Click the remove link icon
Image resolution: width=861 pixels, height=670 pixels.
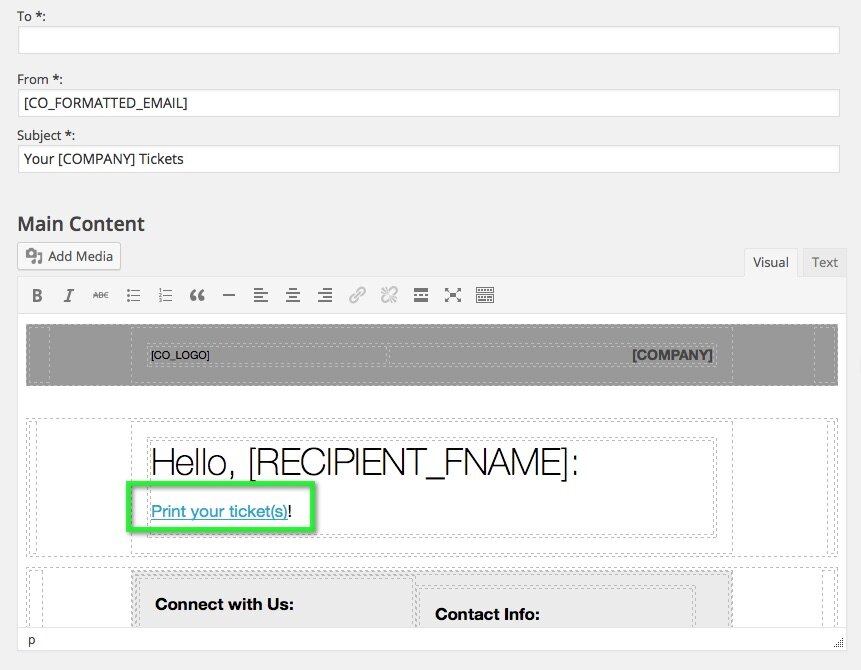pyautogui.click(x=389, y=295)
